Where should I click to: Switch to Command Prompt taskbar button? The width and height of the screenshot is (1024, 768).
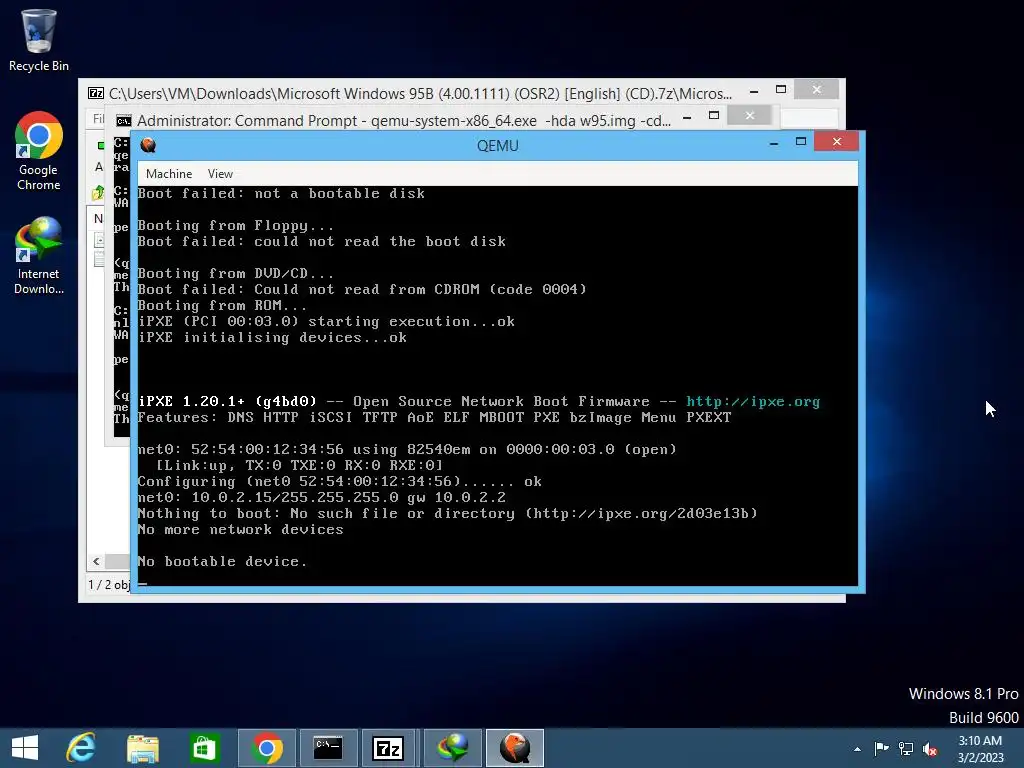(328, 748)
